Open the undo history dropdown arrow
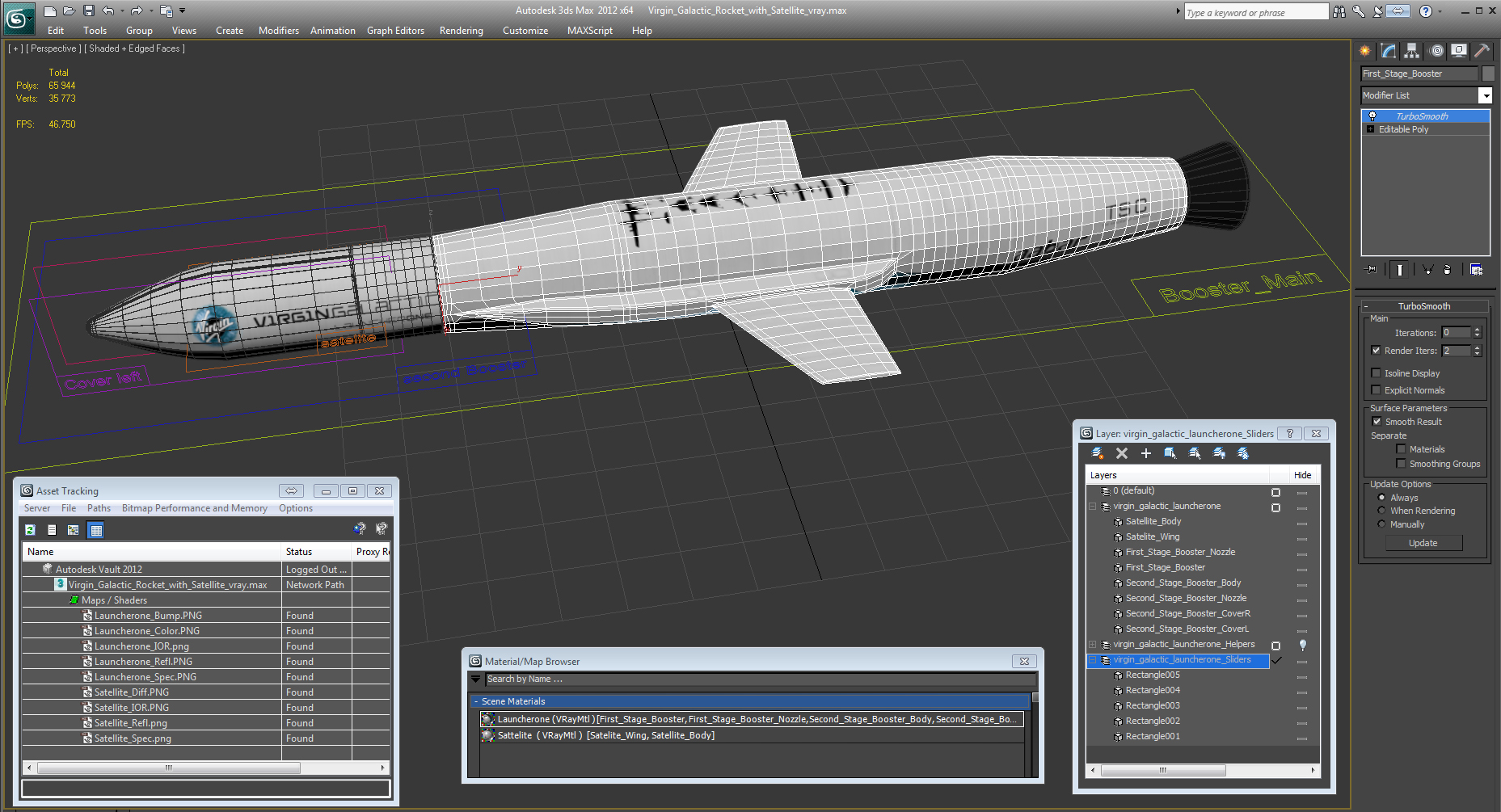 coord(121,11)
